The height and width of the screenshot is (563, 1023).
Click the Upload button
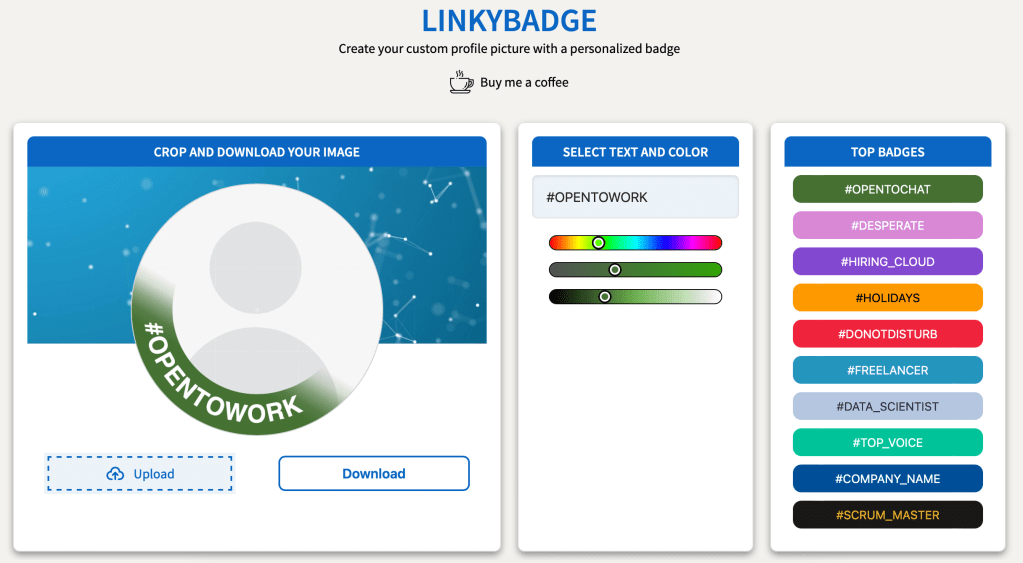tap(139, 474)
